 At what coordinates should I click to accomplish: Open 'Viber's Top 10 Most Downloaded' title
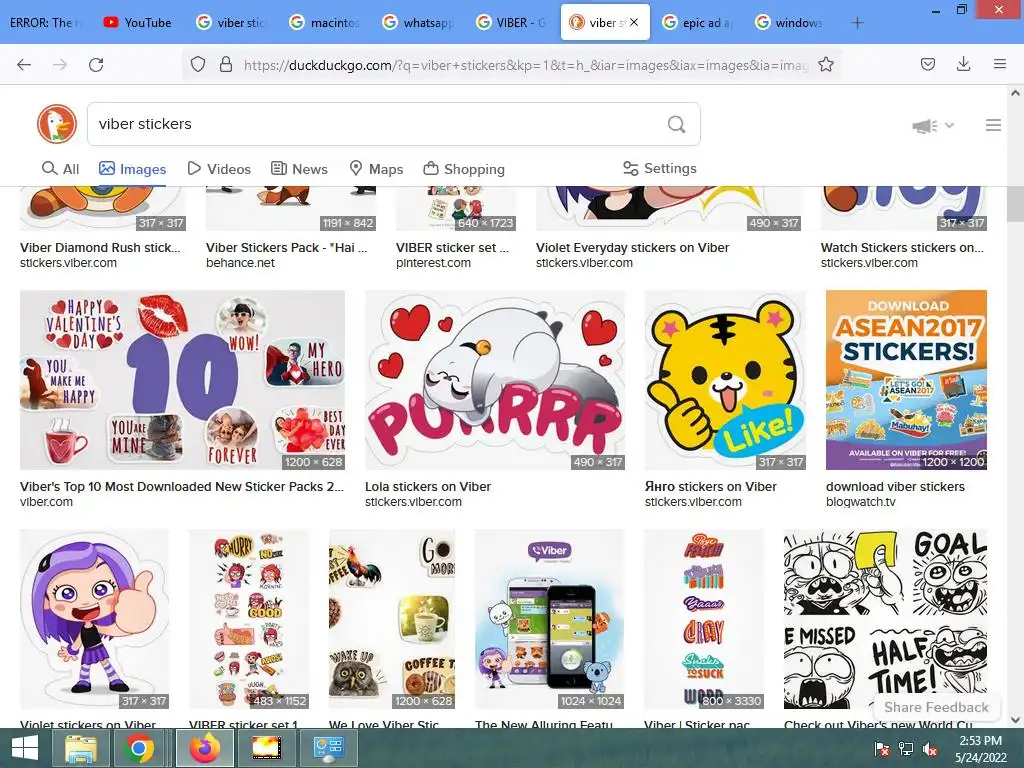[182, 487]
